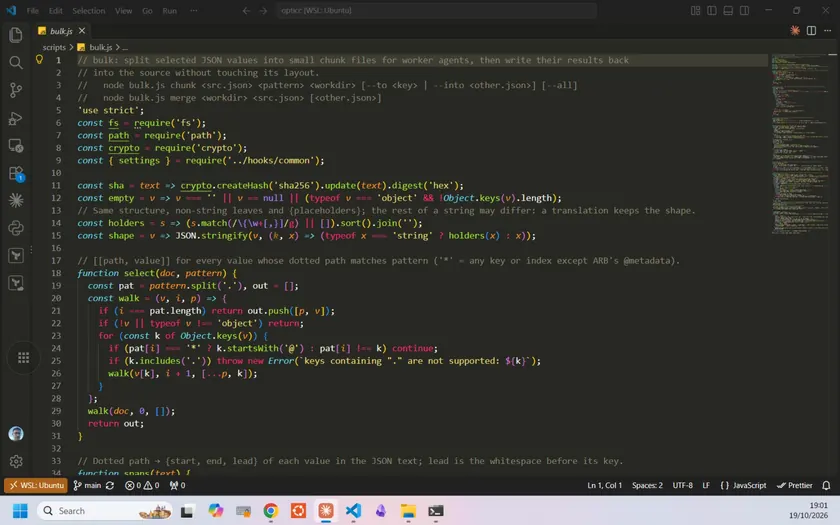Open Copilot from the taskbar
The width and height of the screenshot is (840, 525).
click(x=215, y=511)
